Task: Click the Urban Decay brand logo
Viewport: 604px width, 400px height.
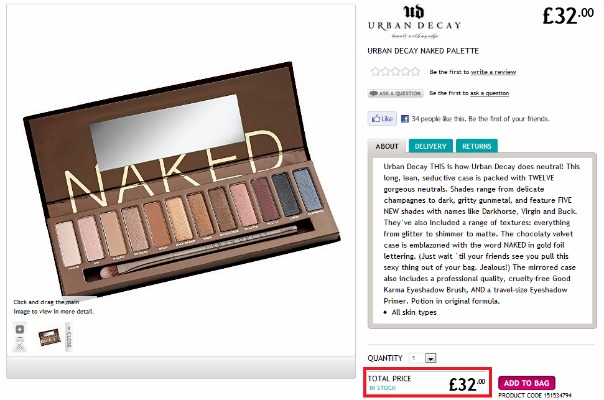Action: click(x=414, y=22)
